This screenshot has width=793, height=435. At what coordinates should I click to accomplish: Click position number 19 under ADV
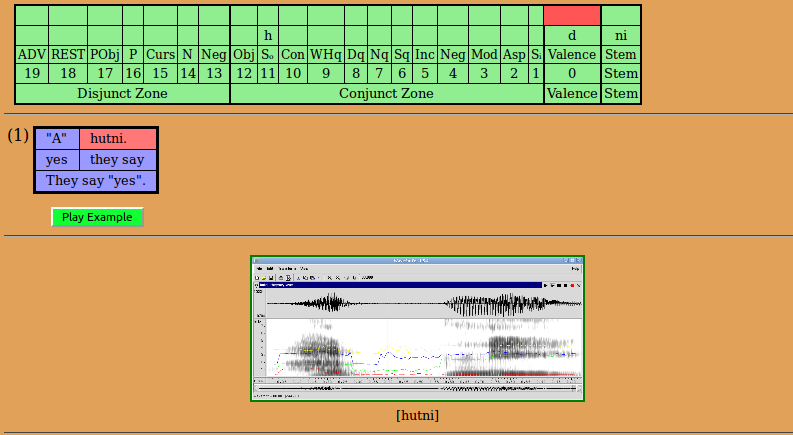coord(32,73)
